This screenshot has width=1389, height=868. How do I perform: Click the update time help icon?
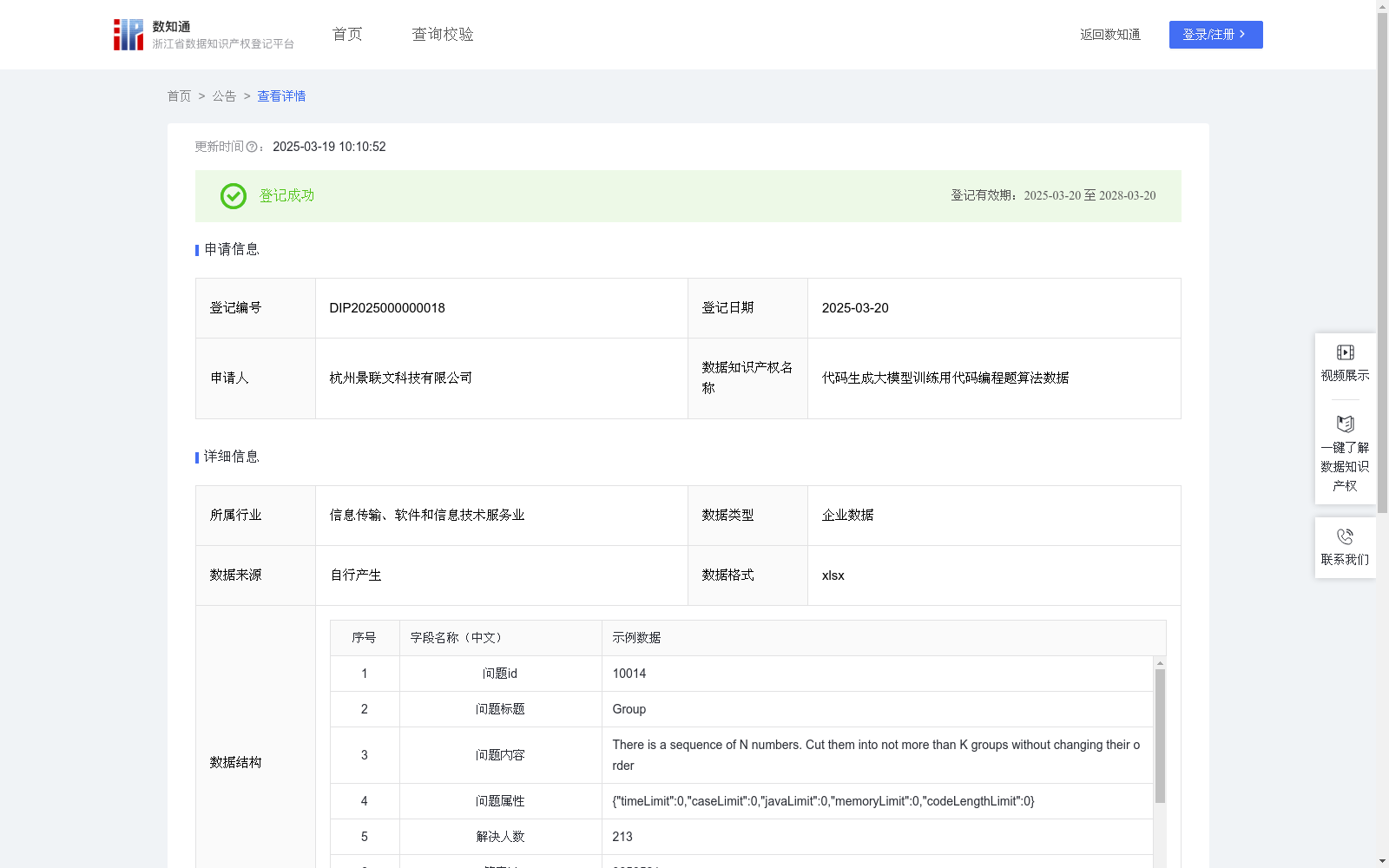(x=252, y=147)
